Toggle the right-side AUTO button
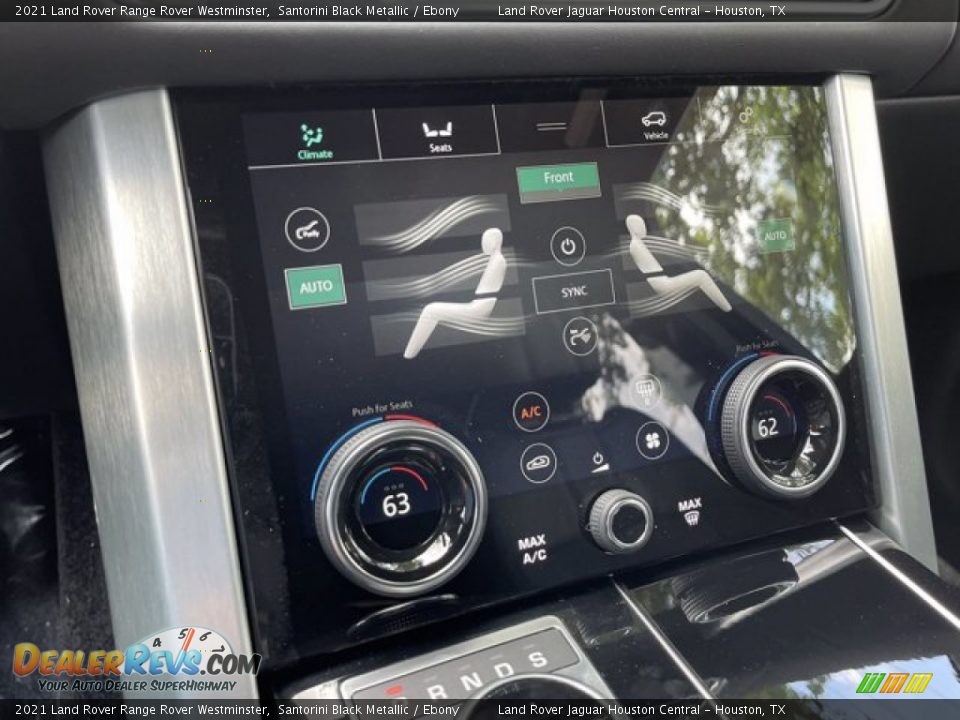 click(x=774, y=236)
